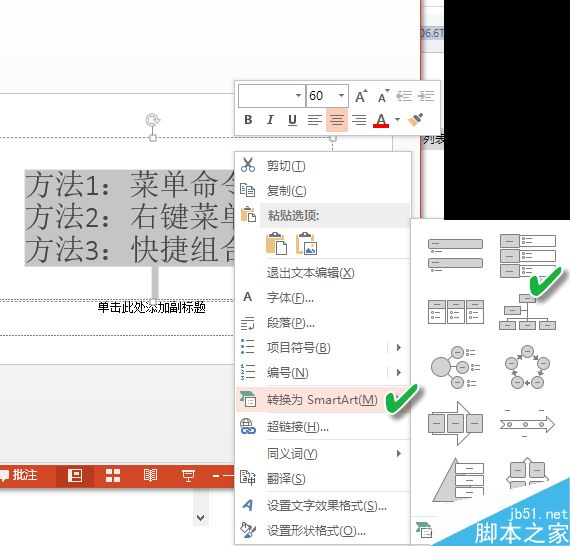Image resolution: width=570 pixels, height=546 pixels.
Task: Apply red font color A button
Action: (x=381, y=120)
